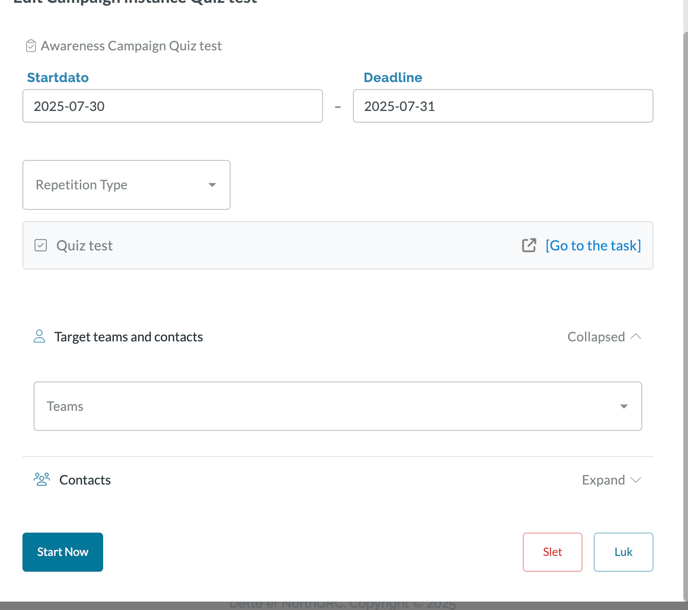Open the Teams dropdown list

click(338, 406)
